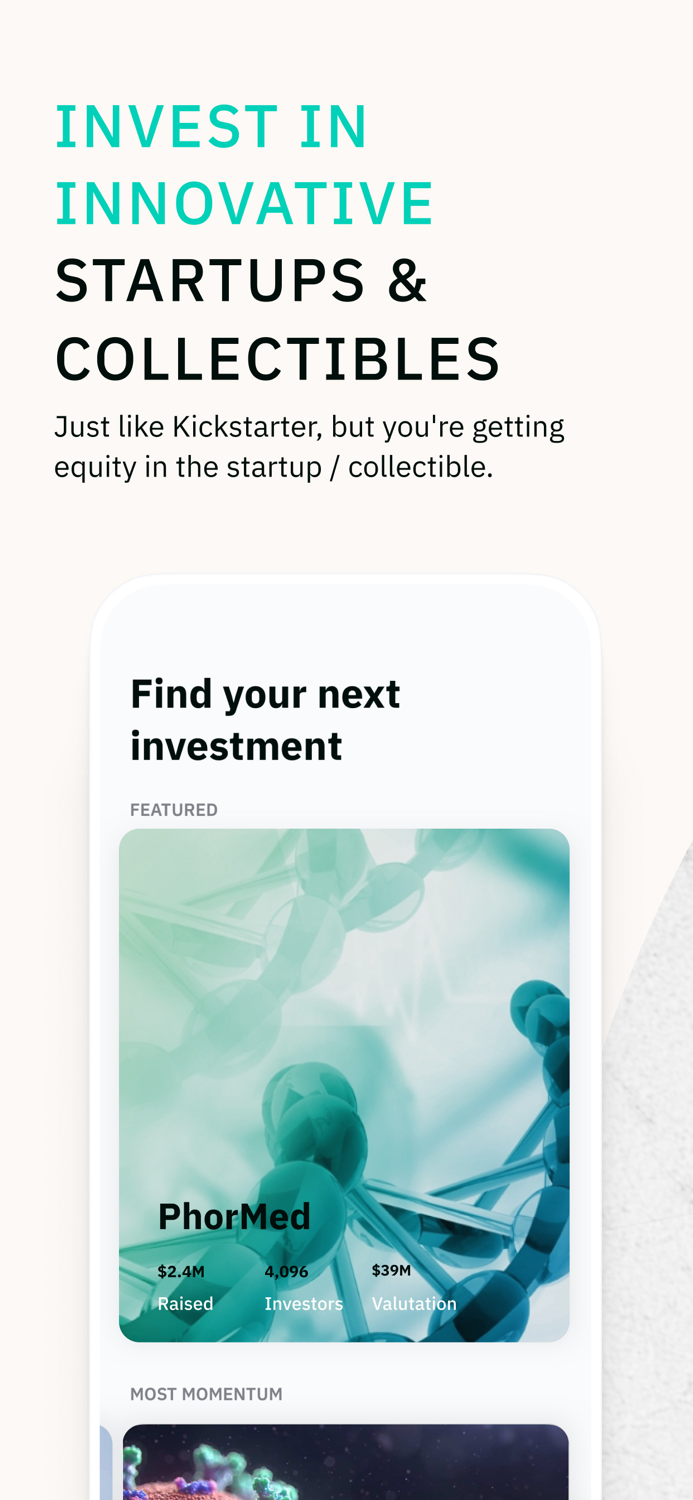Viewport: 693px width, 1500px height.
Task: Click the $2.4M Raised stat
Action: (181, 1270)
